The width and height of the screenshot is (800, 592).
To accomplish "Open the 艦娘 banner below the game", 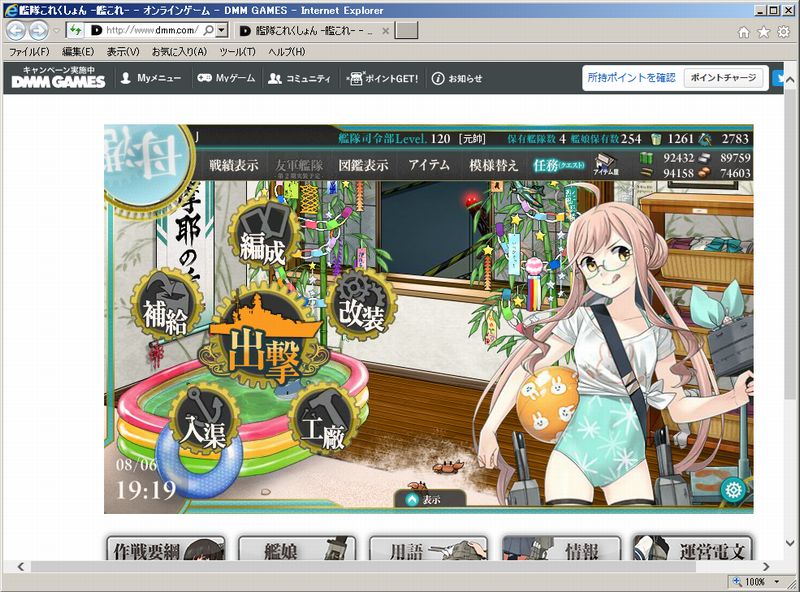I will [297, 548].
